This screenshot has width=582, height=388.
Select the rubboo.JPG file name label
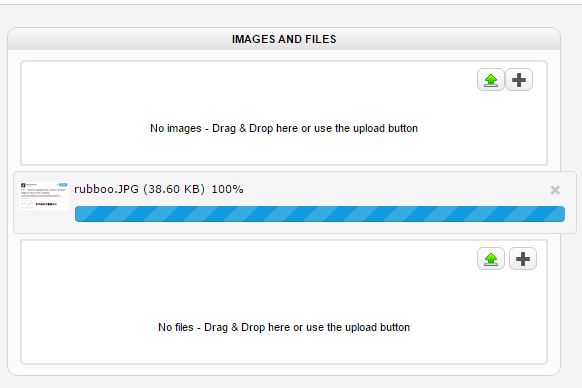[x=106, y=189]
